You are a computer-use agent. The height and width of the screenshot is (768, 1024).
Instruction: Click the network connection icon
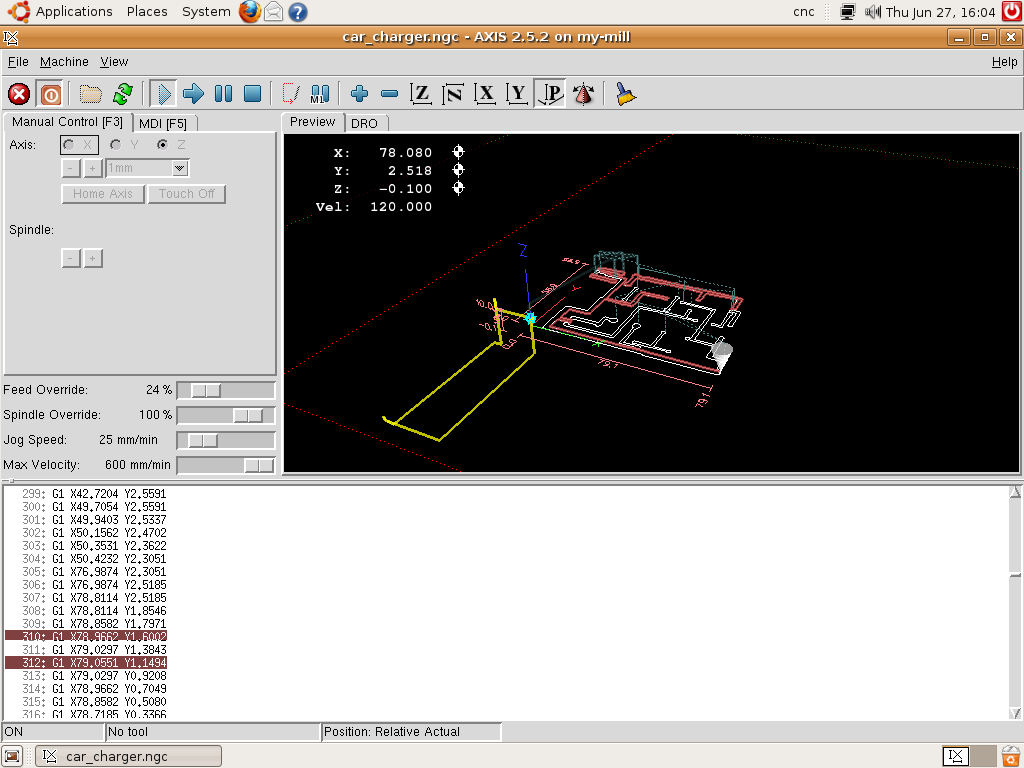[848, 12]
